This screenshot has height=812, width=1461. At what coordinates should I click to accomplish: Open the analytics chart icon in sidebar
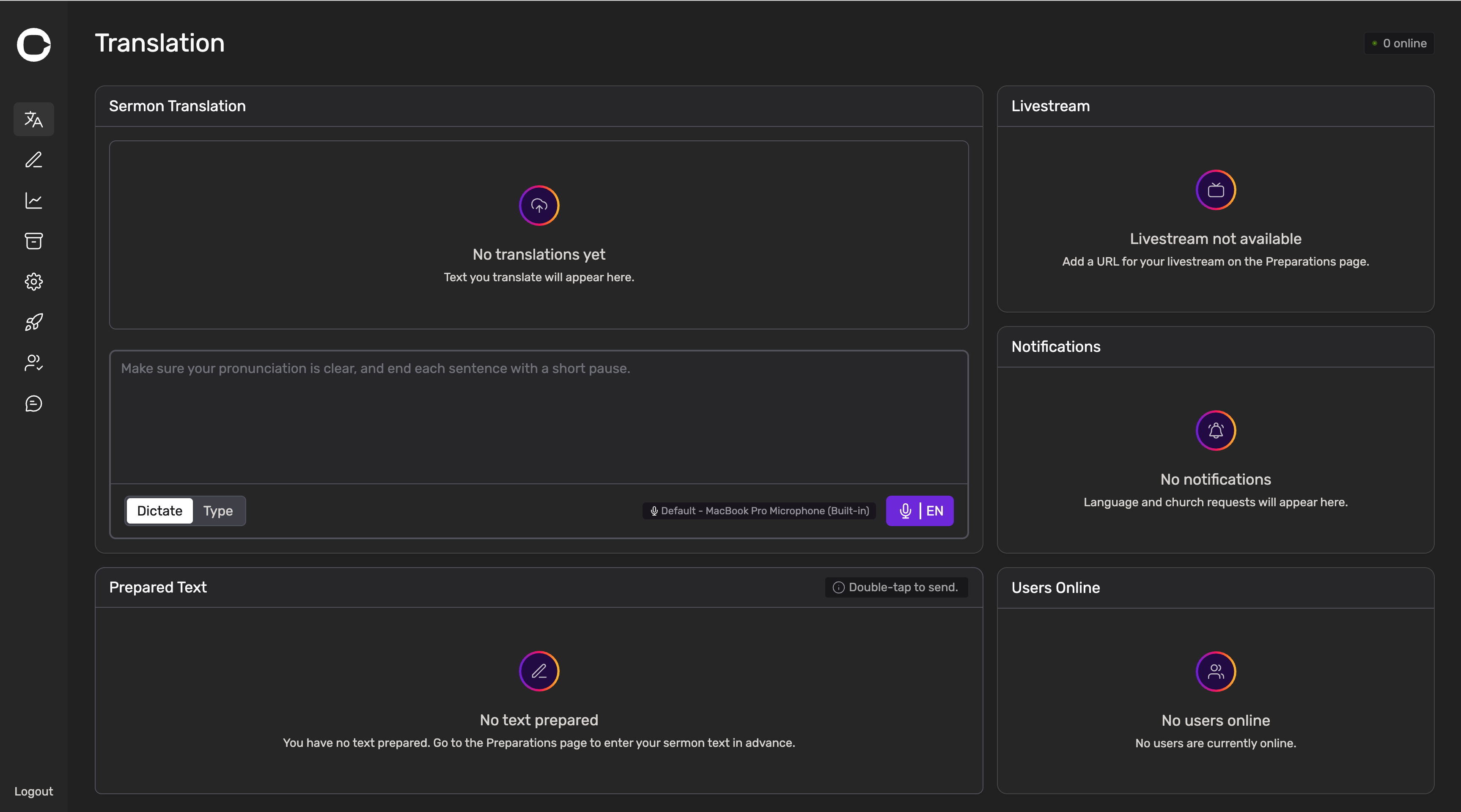pyautogui.click(x=33, y=200)
